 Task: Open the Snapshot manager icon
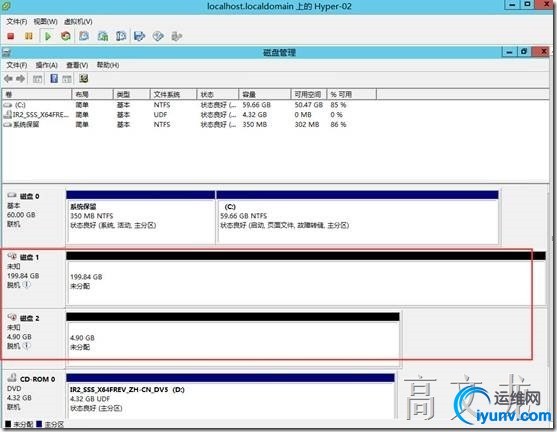point(121,36)
